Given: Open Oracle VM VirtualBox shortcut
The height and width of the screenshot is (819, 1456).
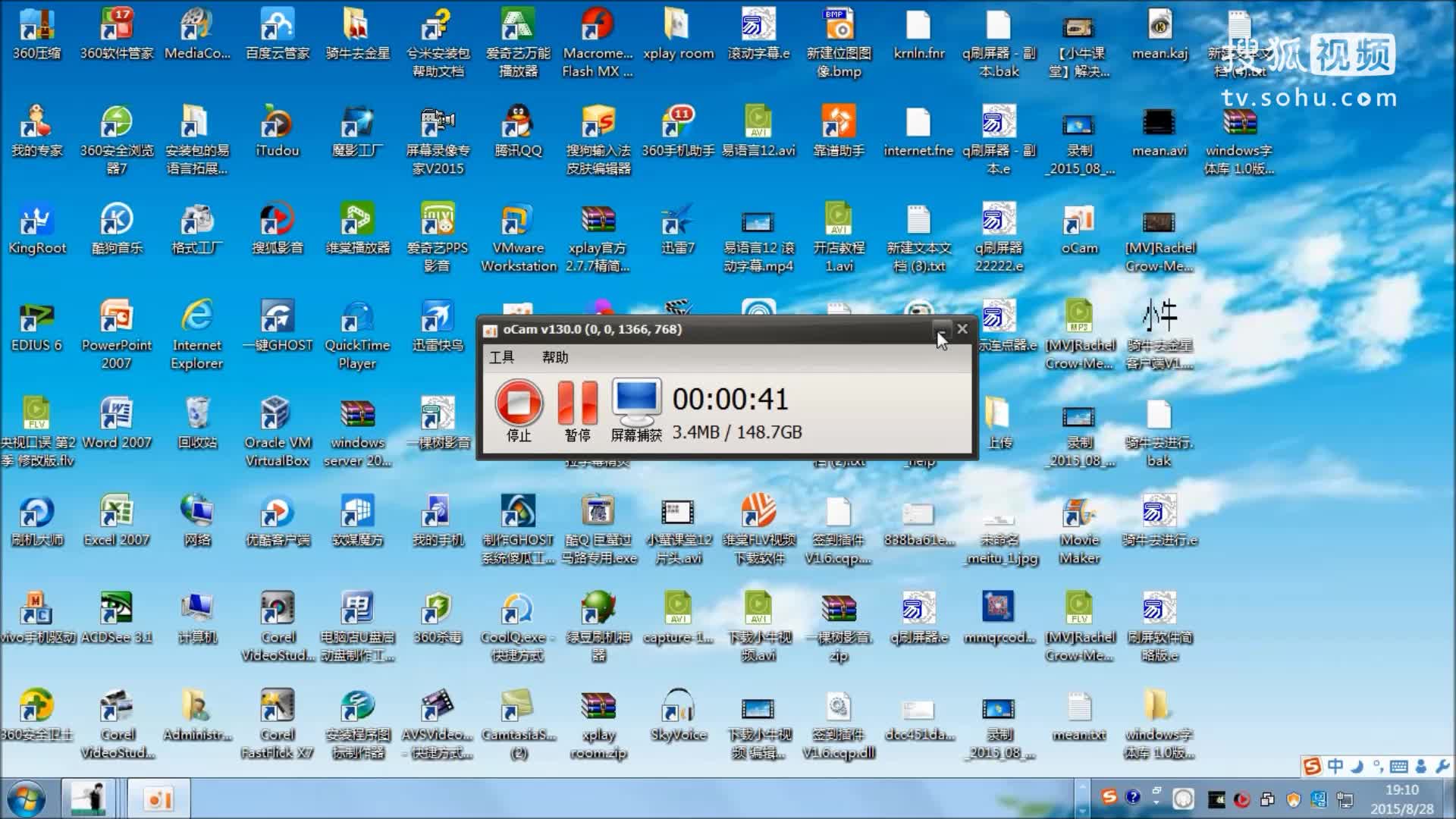Looking at the screenshot, I should pos(278,431).
